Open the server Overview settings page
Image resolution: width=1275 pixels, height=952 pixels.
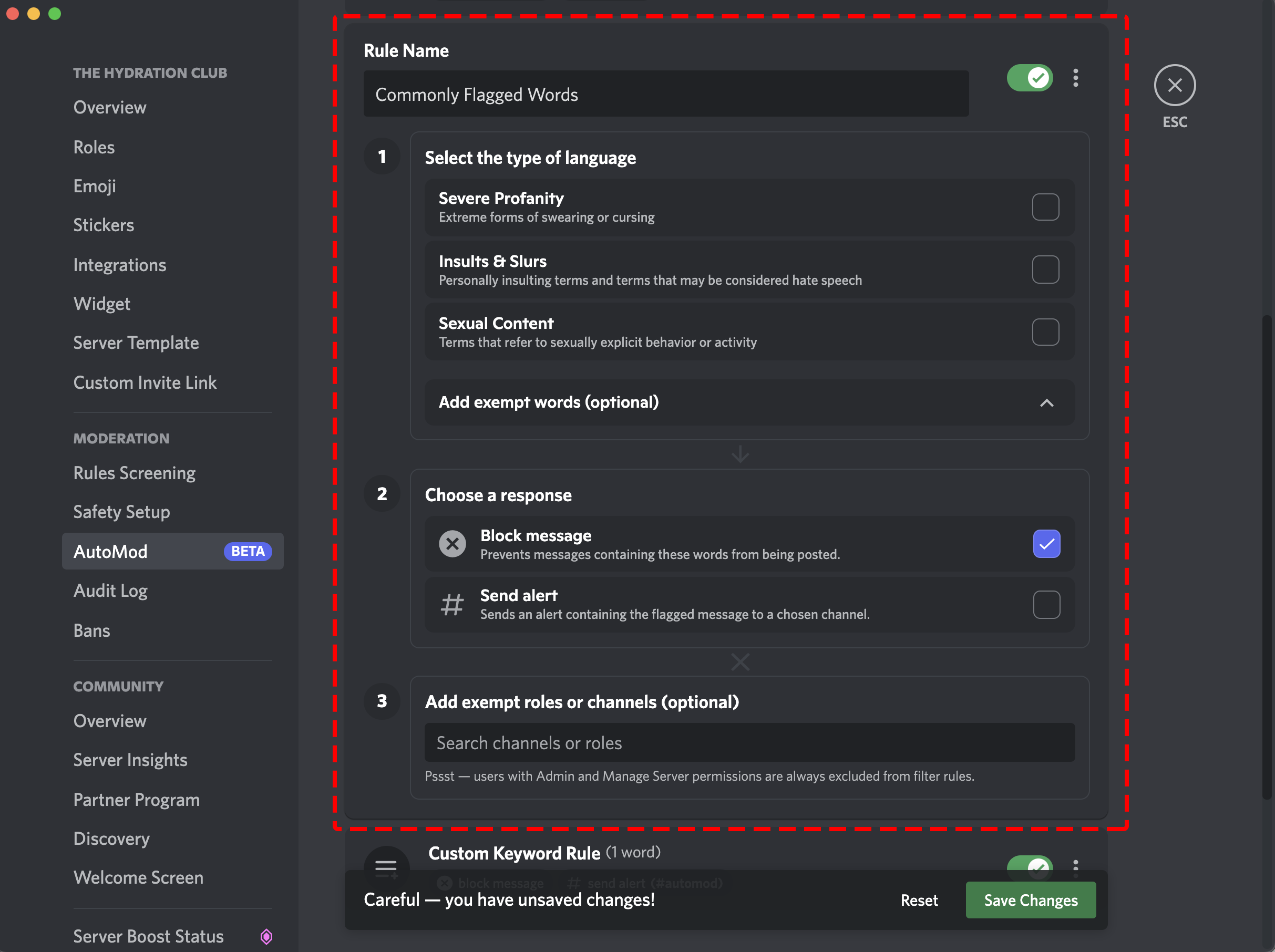[109, 107]
